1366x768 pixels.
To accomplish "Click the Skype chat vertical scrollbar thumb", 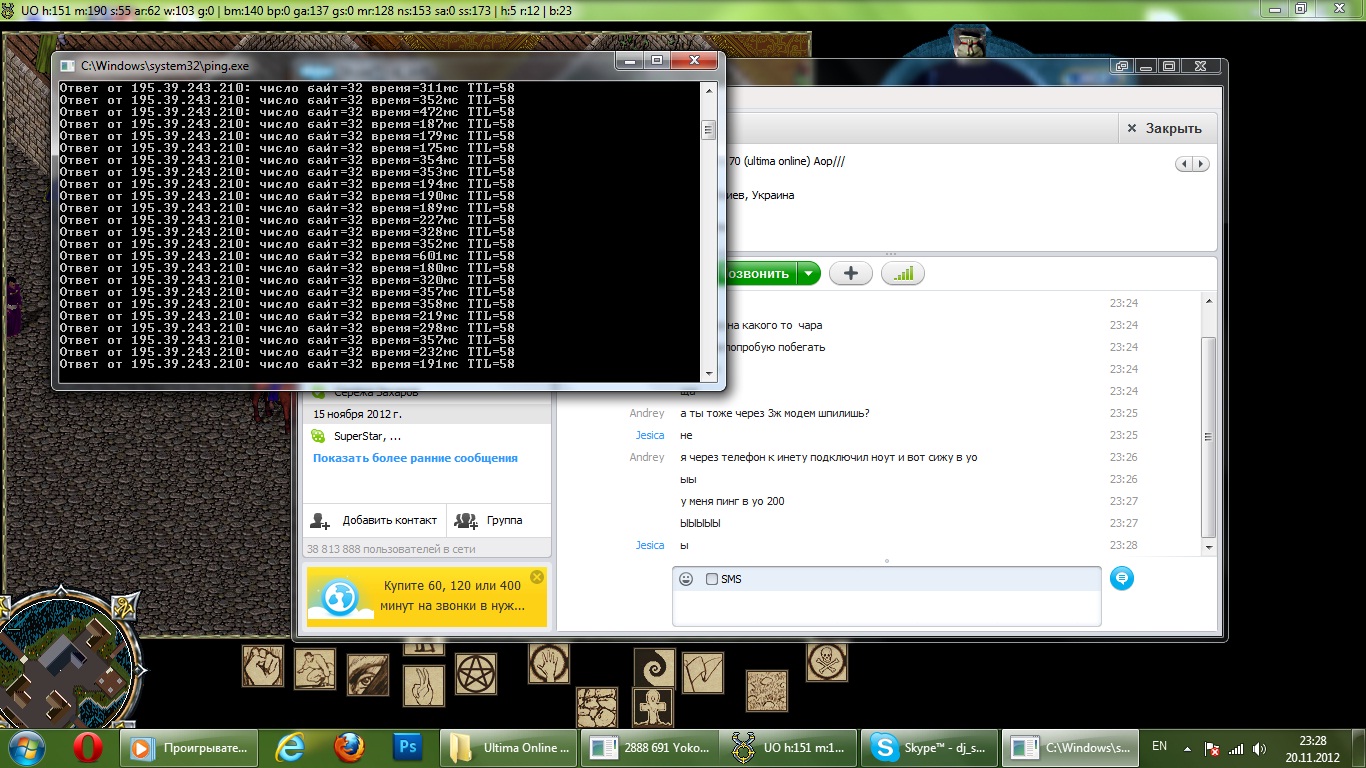I will click(1209, 437).
